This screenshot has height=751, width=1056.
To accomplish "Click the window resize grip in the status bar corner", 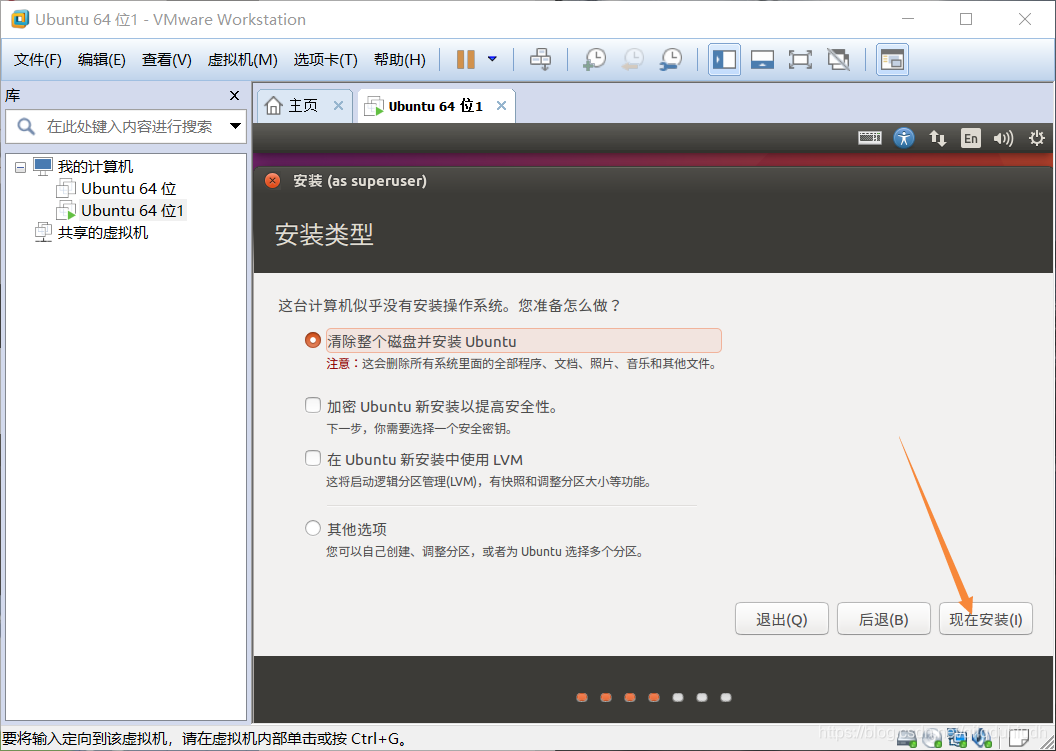I will click(1045, 740).
